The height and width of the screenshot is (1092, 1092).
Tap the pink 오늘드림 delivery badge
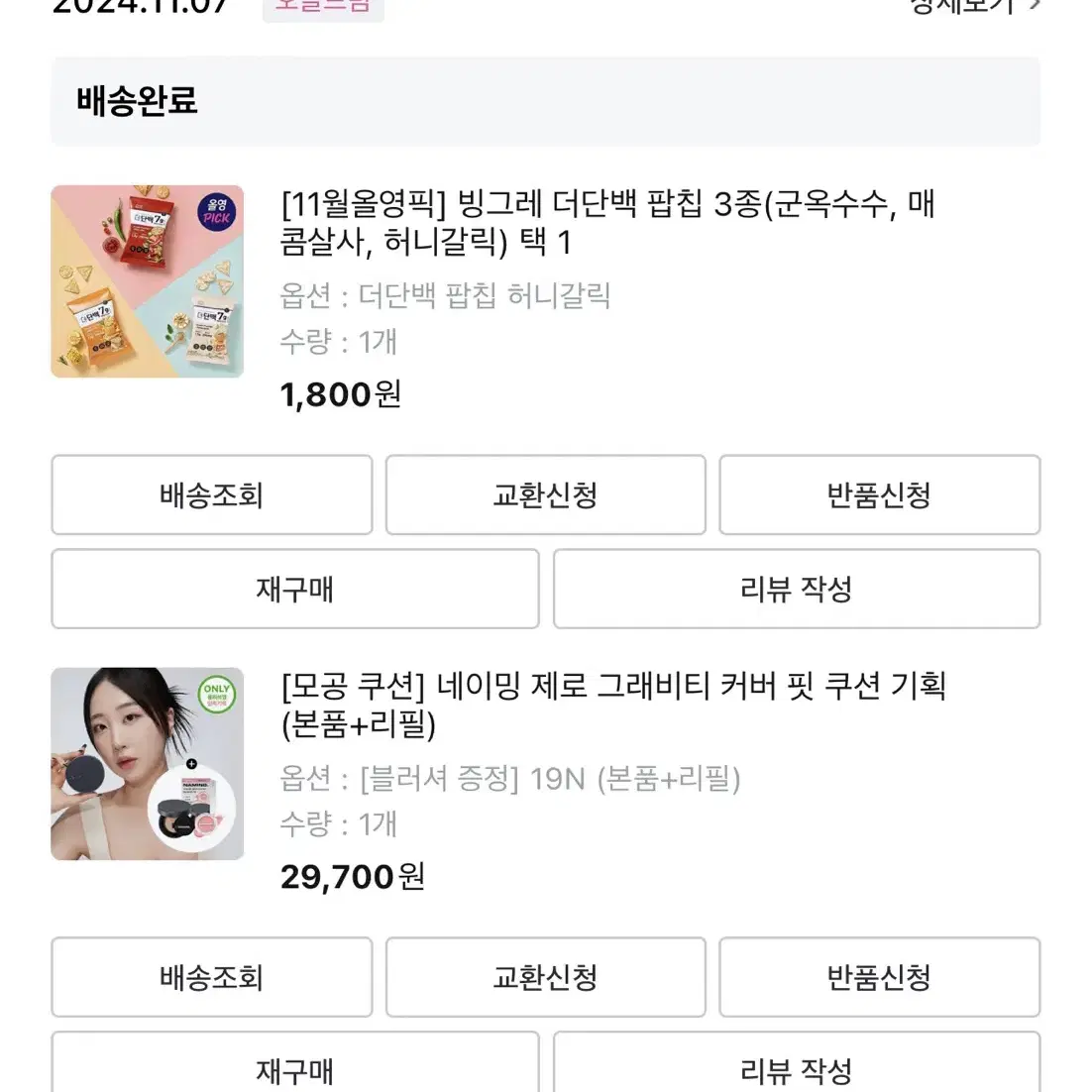tap(323, 8)
